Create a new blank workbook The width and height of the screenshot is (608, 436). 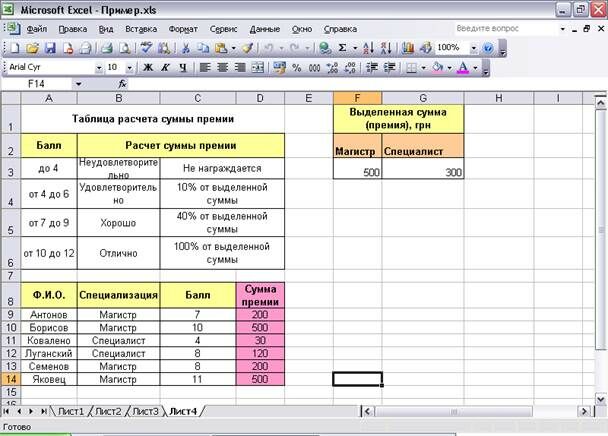coord(15,48)
